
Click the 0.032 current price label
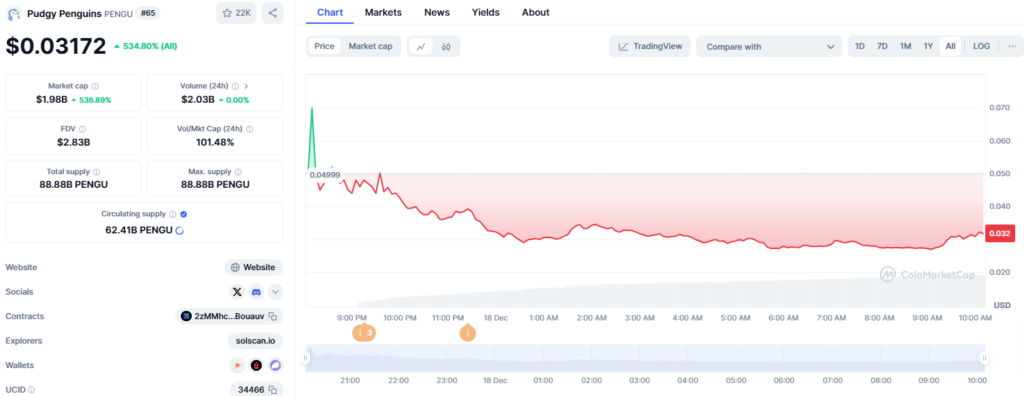point(1000,233)
